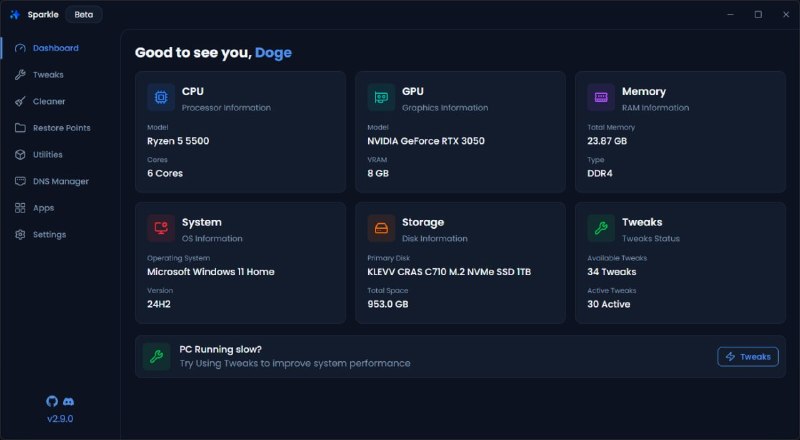Open the Utilities page label

click(47, 154)
